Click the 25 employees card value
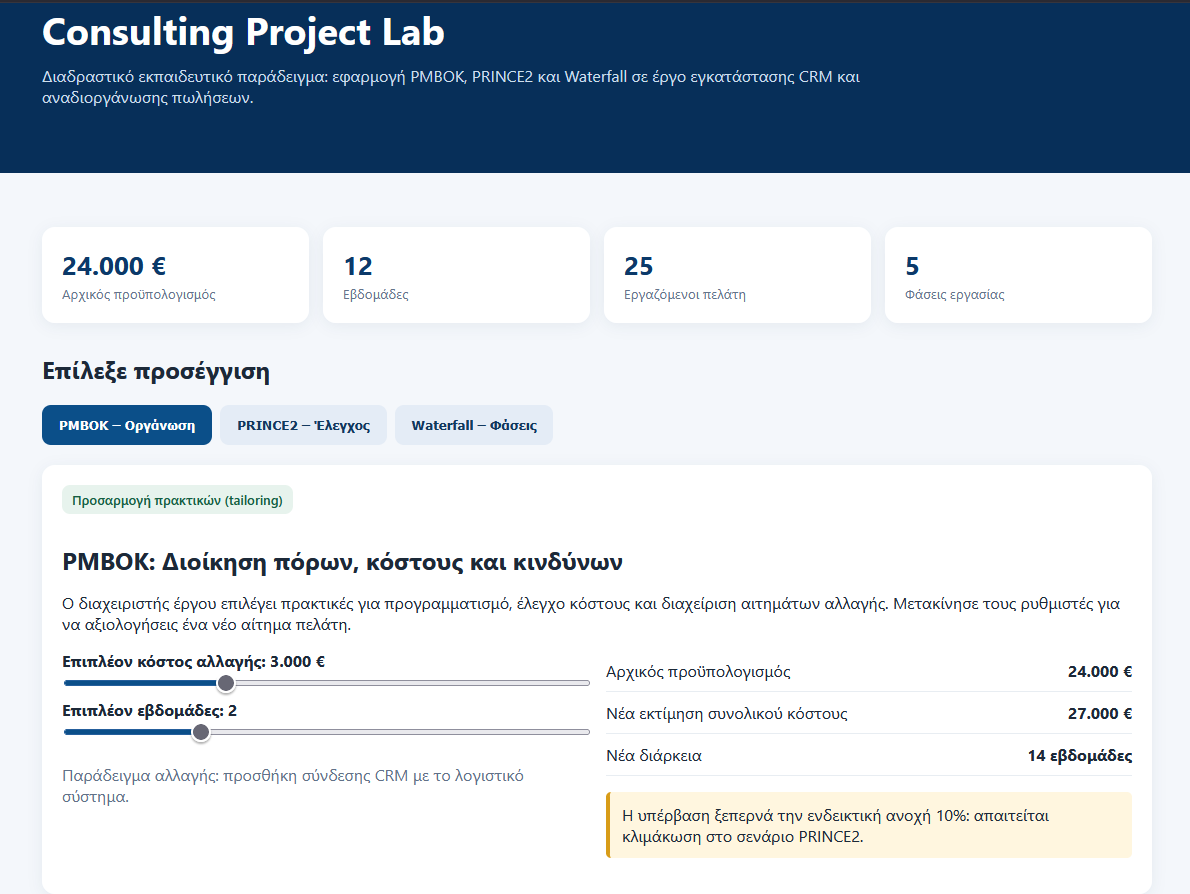Image resolution: width=1190 pixels, height=894 pixels. pyautogui.click(x=638, y=266)
